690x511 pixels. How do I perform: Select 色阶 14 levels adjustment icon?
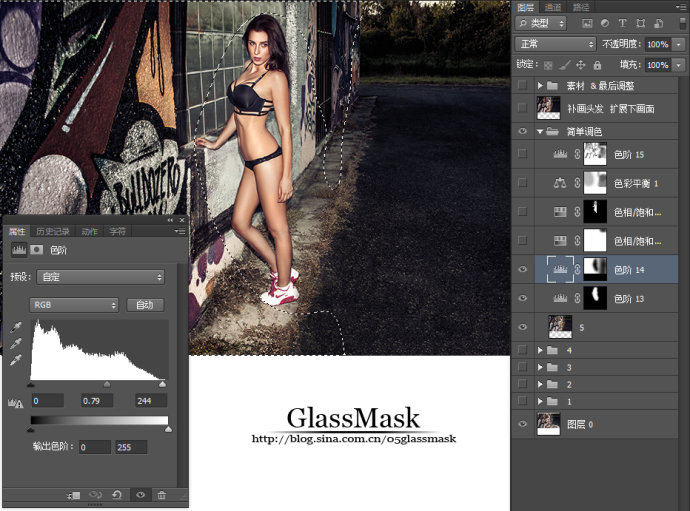click(x=560, y=269)
